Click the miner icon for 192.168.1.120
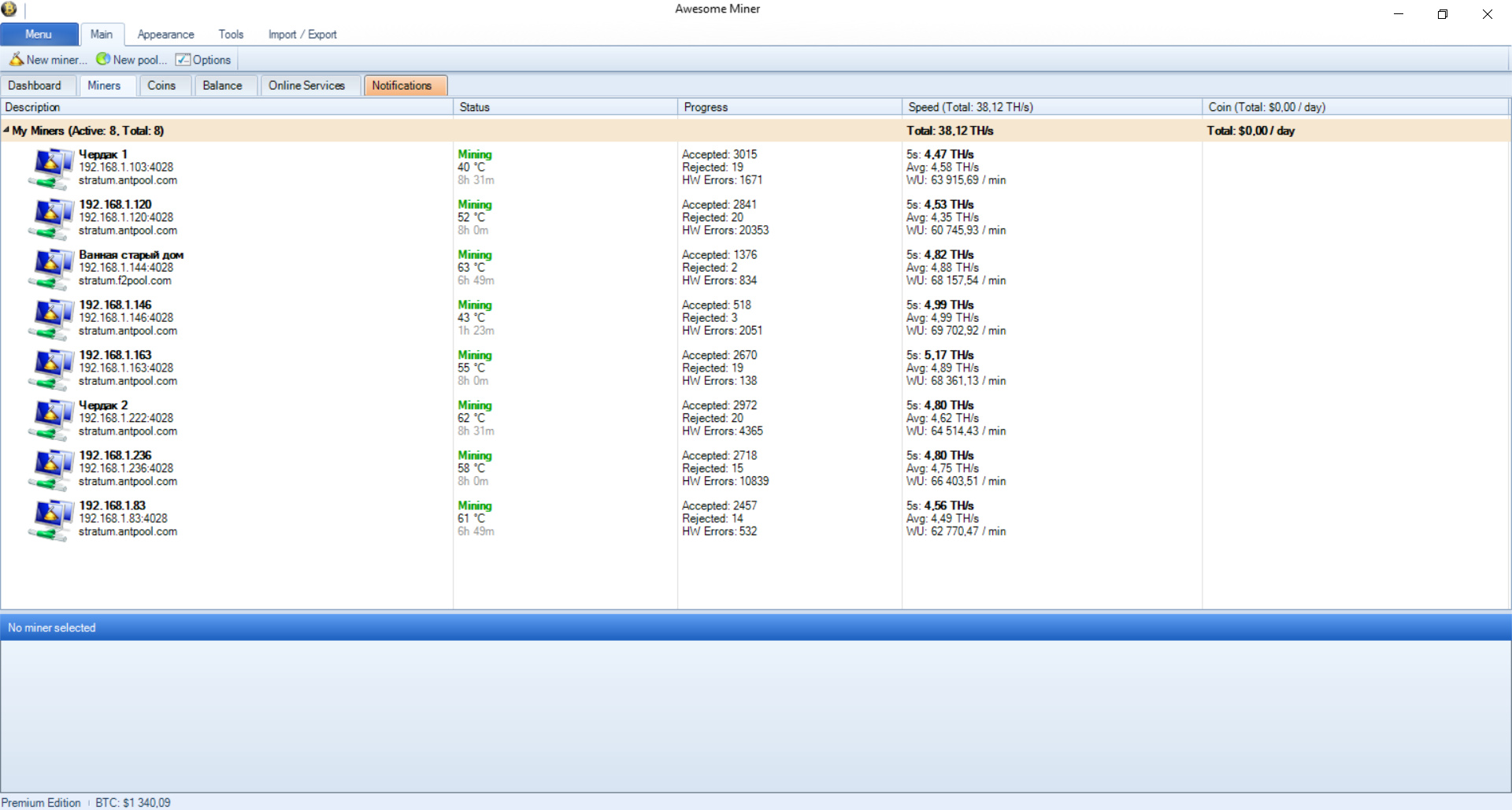The width and height of the screenshot is (1512, 810). pos(51,218)
